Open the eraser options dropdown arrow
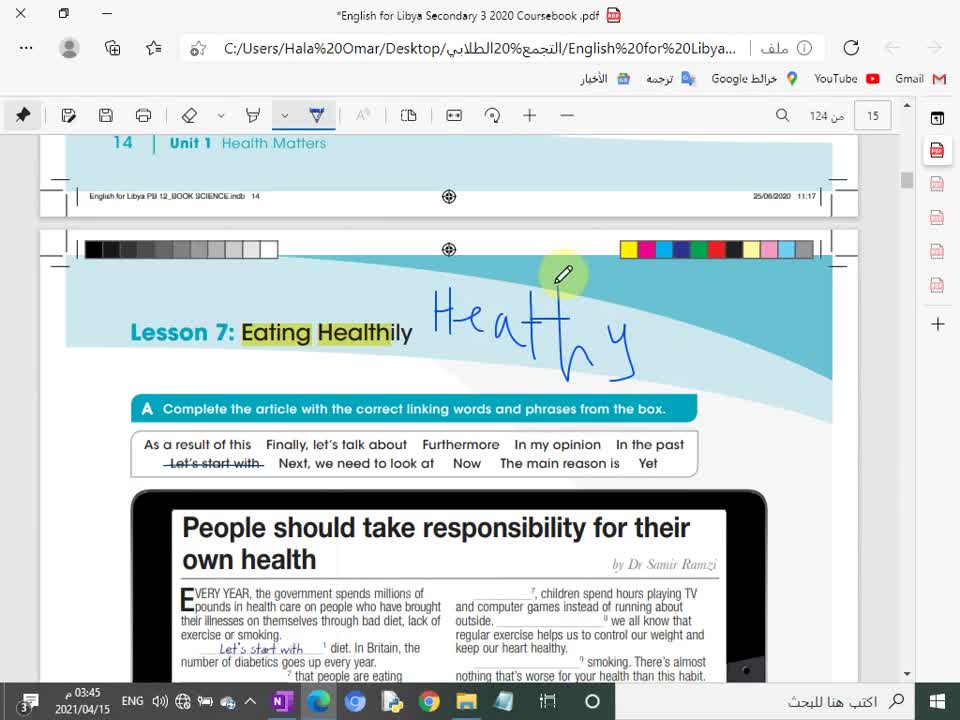 pos(221,115)
